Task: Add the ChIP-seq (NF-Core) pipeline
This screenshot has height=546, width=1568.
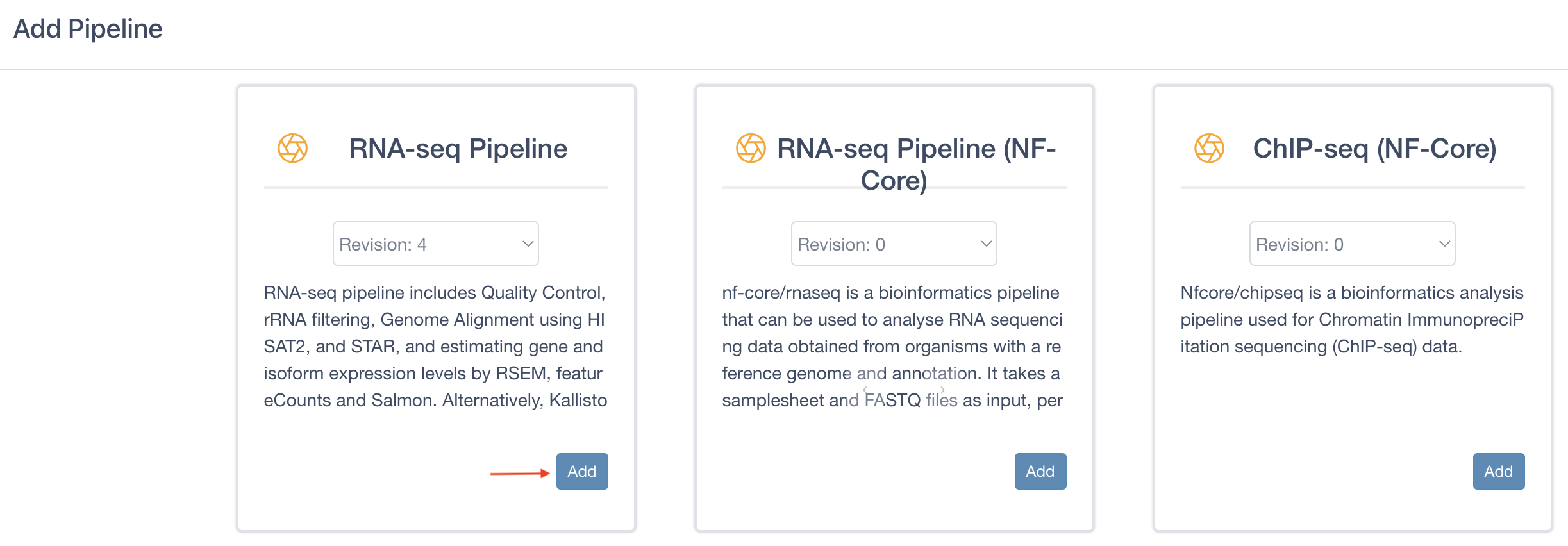Action: pos(1499,472)
